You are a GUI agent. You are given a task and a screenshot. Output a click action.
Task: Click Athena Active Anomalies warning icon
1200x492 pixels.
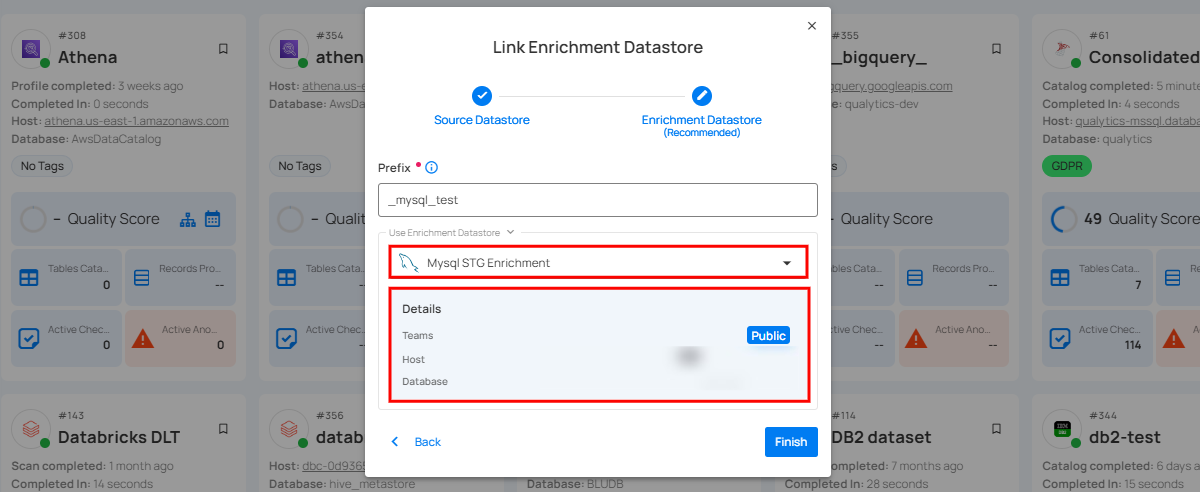142,338
